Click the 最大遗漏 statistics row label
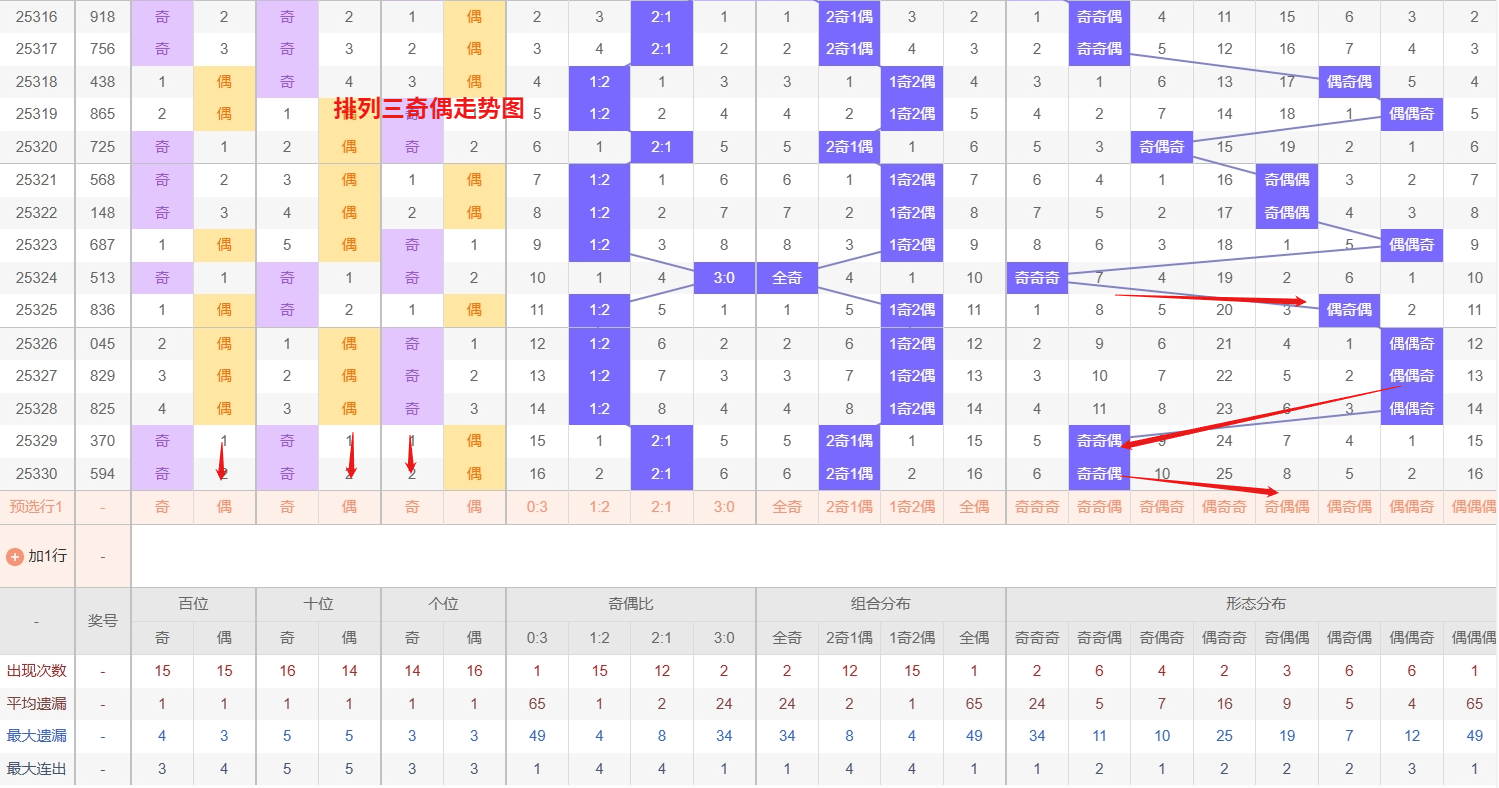Viewport: 1499px width, 788px height. (36, 736)
